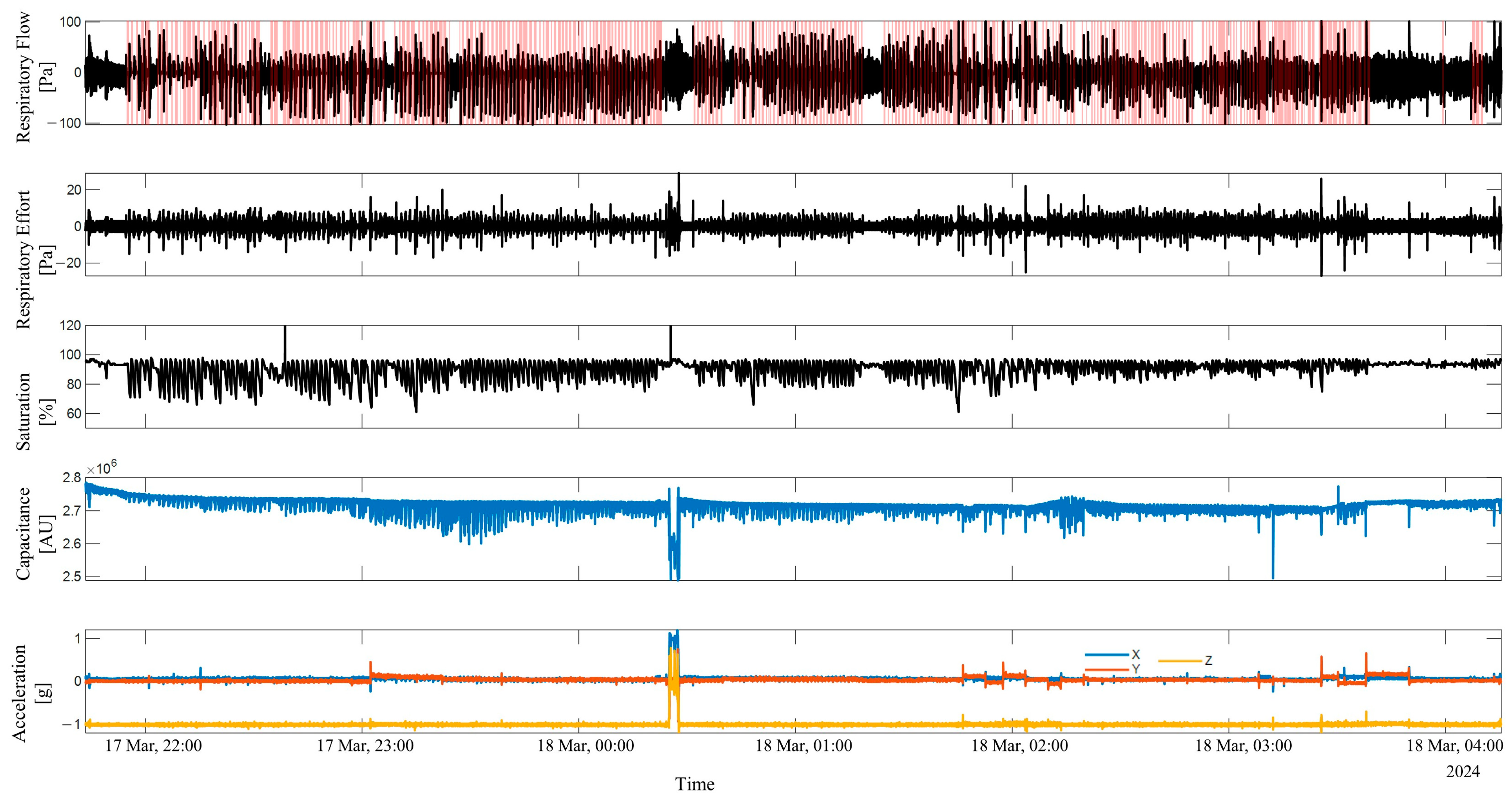Viewport: 1512px width, 799px height.
Task: Click the 'Saturation' y-axis label
Action: click(x=23, y=411)
